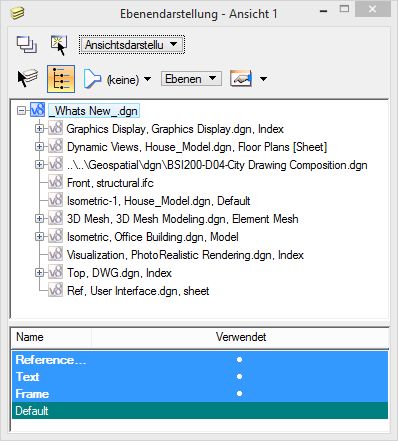398x441 pixels.
Task: Expand the Isometric Office Building node
Action: pos(40,237)
